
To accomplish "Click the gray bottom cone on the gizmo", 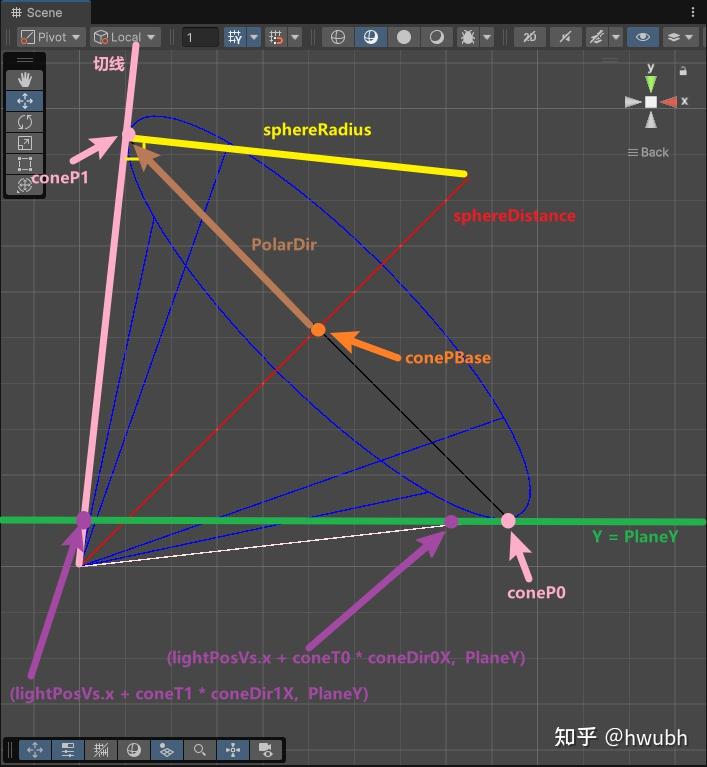I will tap(651, 120).
